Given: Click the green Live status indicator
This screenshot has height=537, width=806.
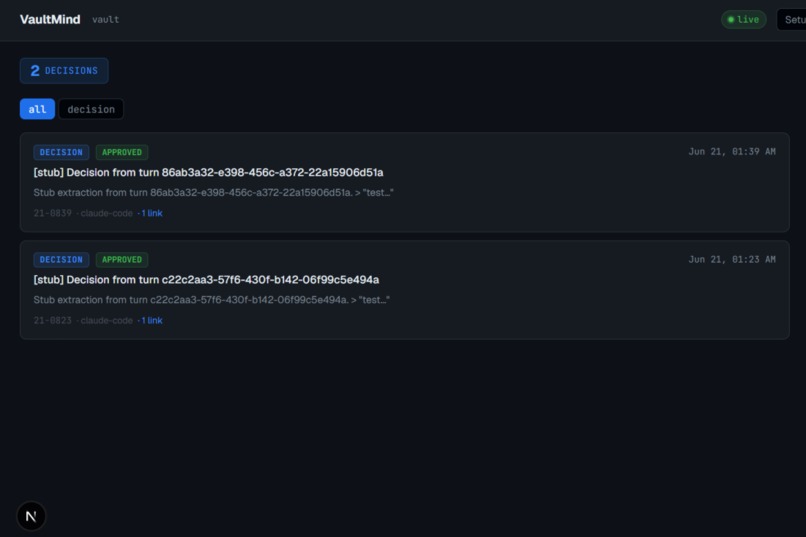Looking at the screenshot, I should [743, 20].
